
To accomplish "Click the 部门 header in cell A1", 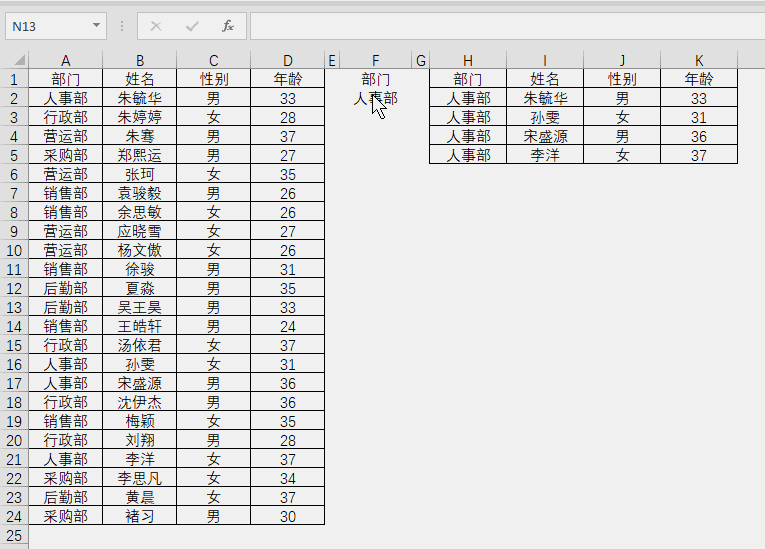I will (66, 79).
